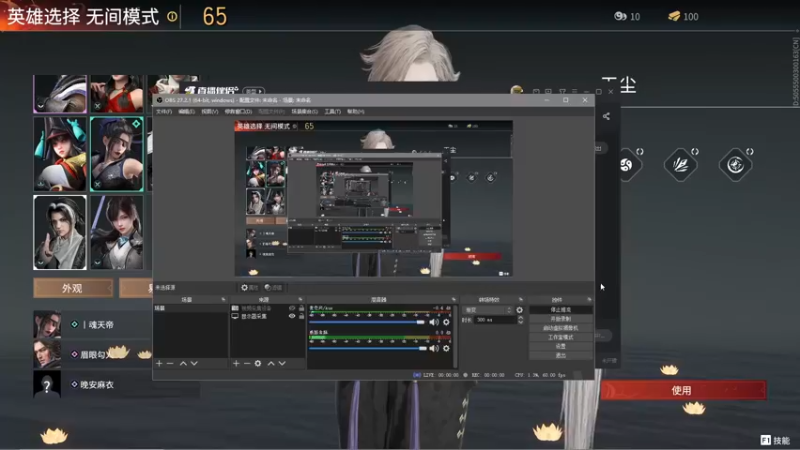Click the transition duration 300 ms field
Image resolution: width=800 pixels, height=450 pixels.
click(x=495, y=320)
